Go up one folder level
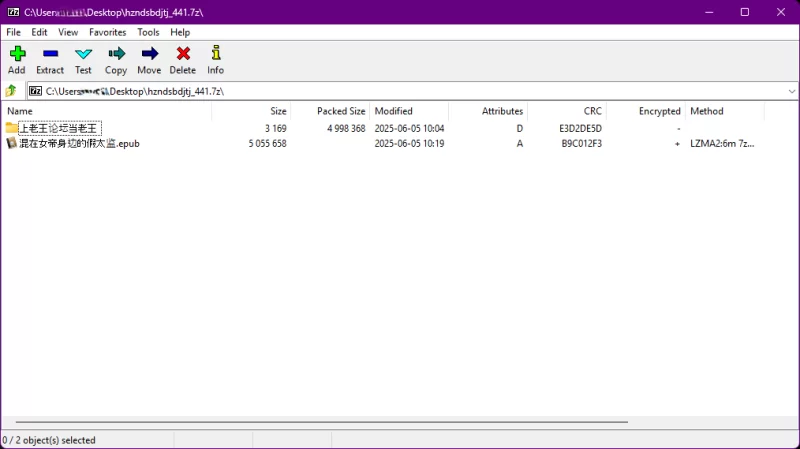The image size is (800, 449). click(11, 91)
